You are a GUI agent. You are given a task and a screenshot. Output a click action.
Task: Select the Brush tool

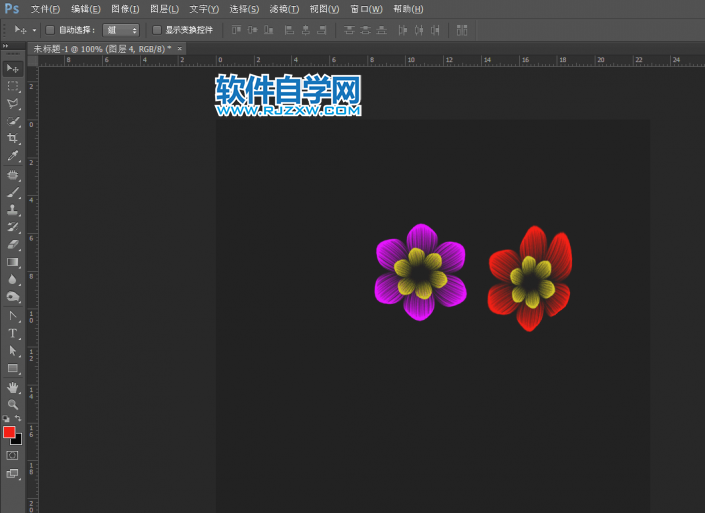click(x=13, y=191)
